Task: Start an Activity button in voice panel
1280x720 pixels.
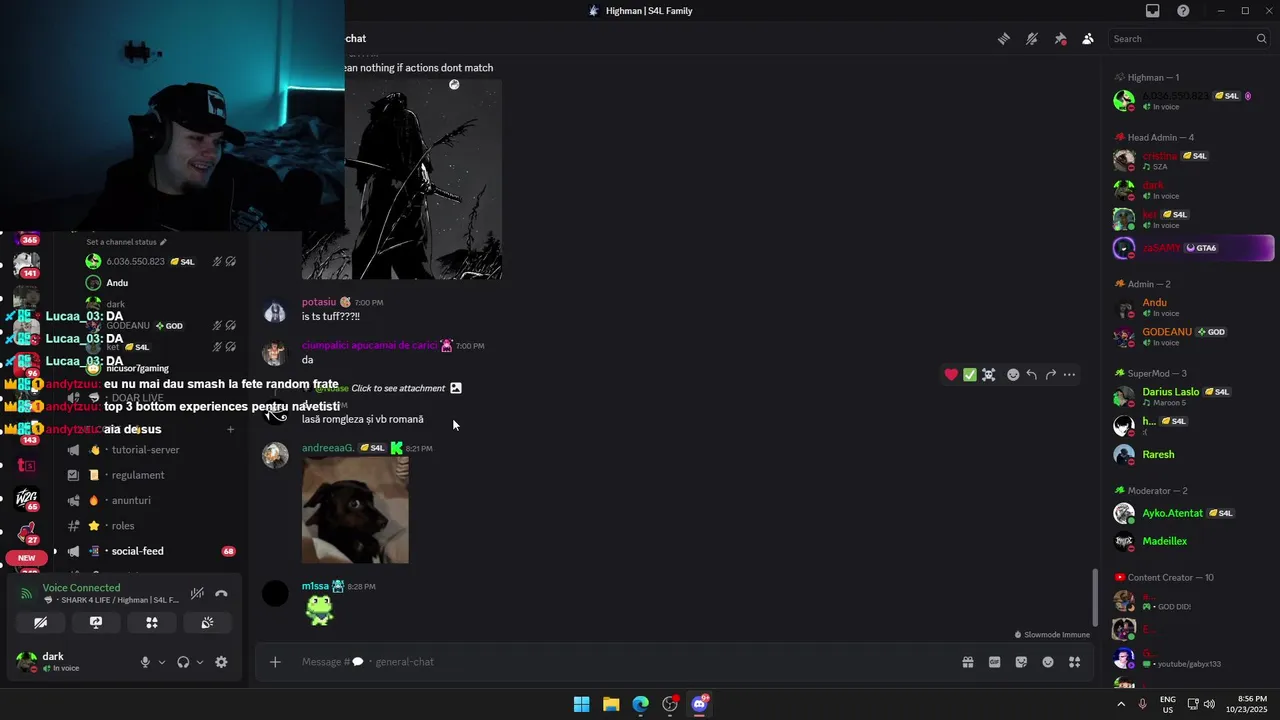Action: tap(152, 622)
